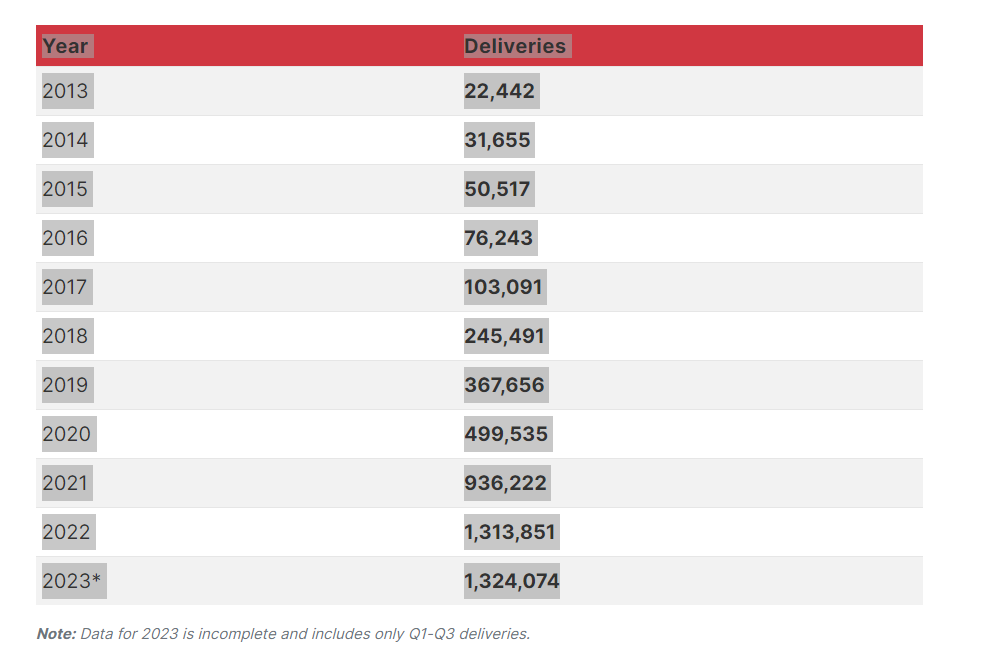Select the 2013 year cell
Viewport: 1006px width, 648px height.
pyautogui.click(x=67, y=91)
